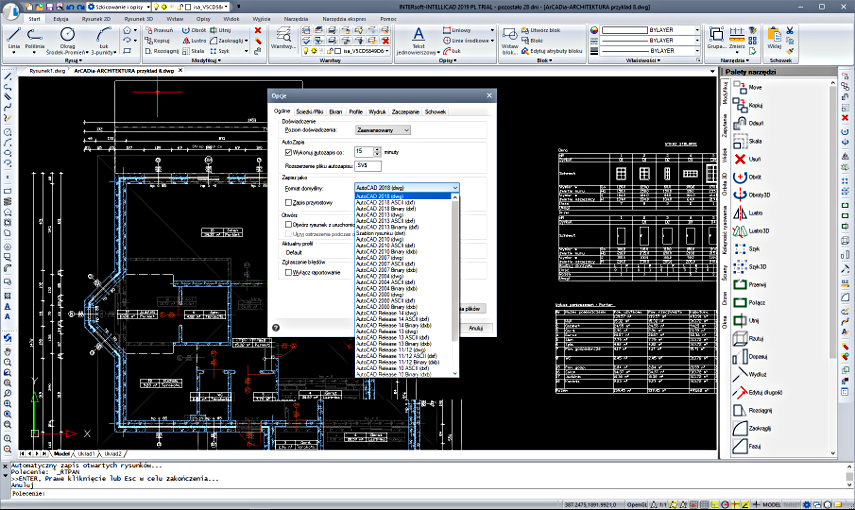Pick Fazuj chamfer in tool palette

(x=747, y=446)
